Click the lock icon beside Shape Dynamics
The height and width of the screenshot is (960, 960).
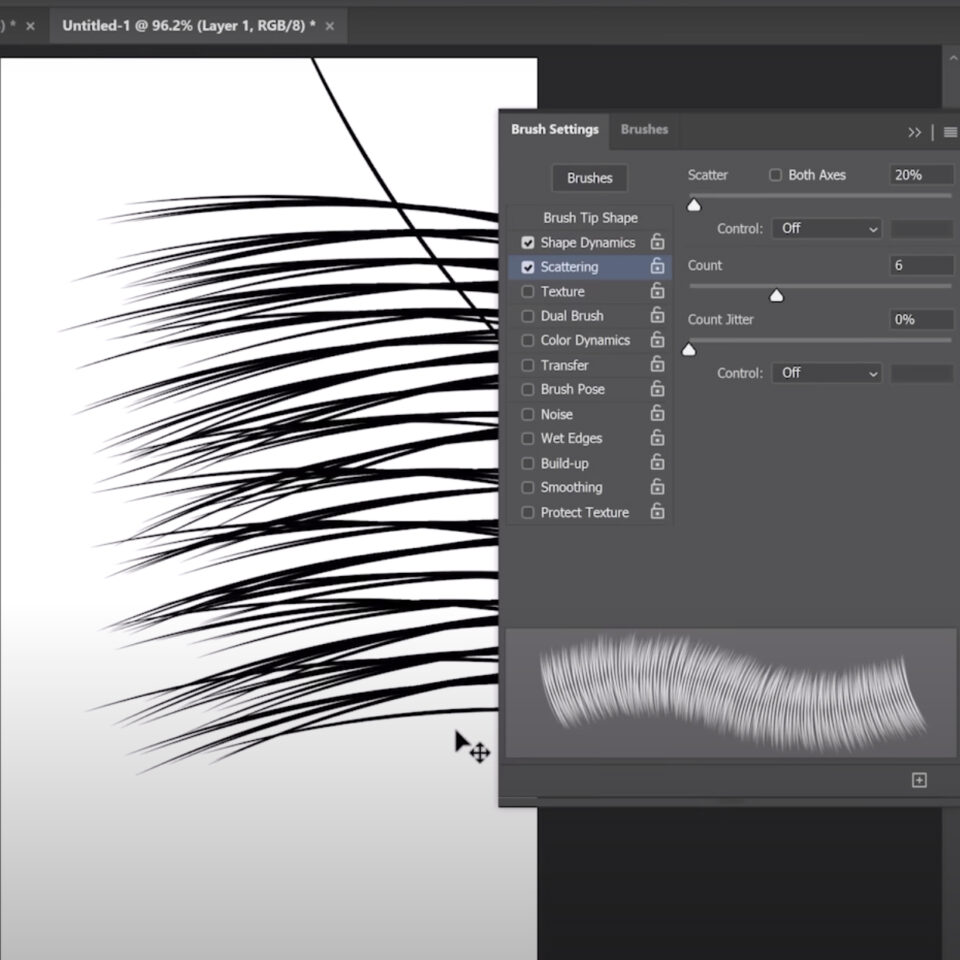(657, 242)
